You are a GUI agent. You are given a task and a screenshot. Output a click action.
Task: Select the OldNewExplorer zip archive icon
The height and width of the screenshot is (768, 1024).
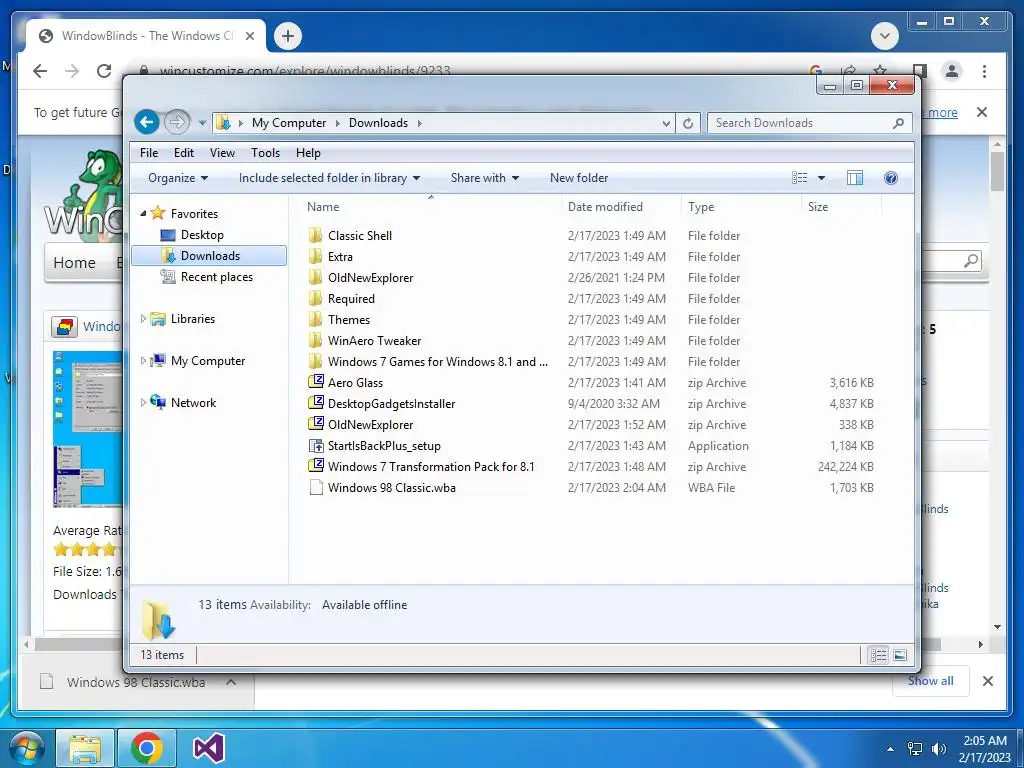pyautogui.click(x=315, y=424)
